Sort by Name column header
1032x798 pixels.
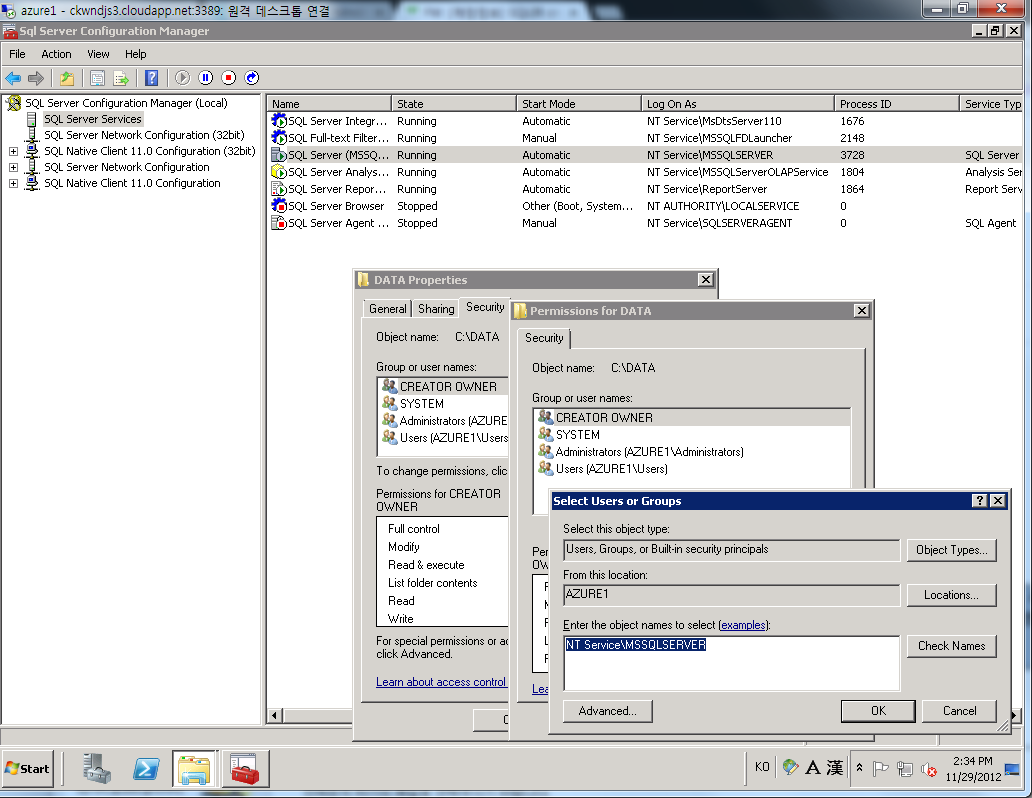329,103
